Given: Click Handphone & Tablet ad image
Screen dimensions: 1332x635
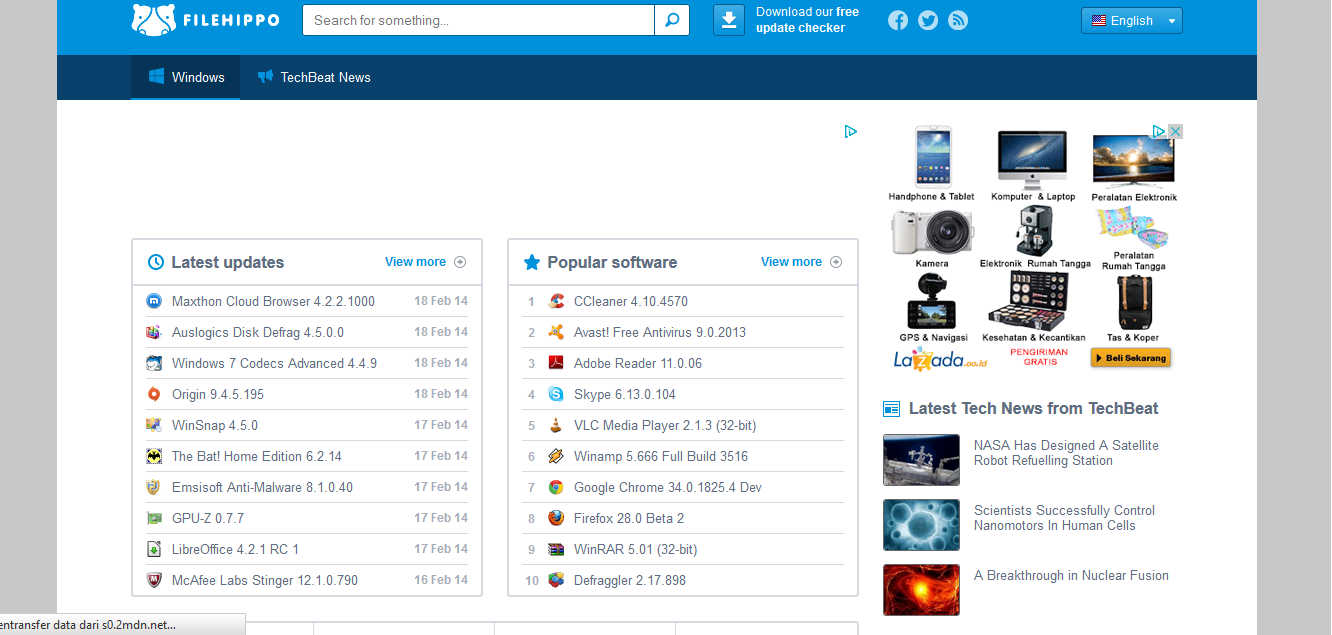Looking at the screenshot, I should point(932,157).
